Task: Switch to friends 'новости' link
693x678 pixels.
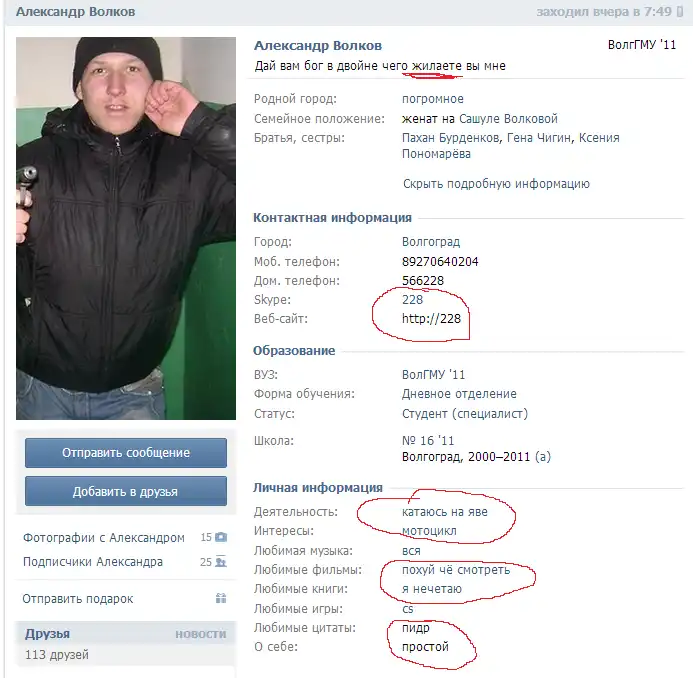Action: point(200,634)
